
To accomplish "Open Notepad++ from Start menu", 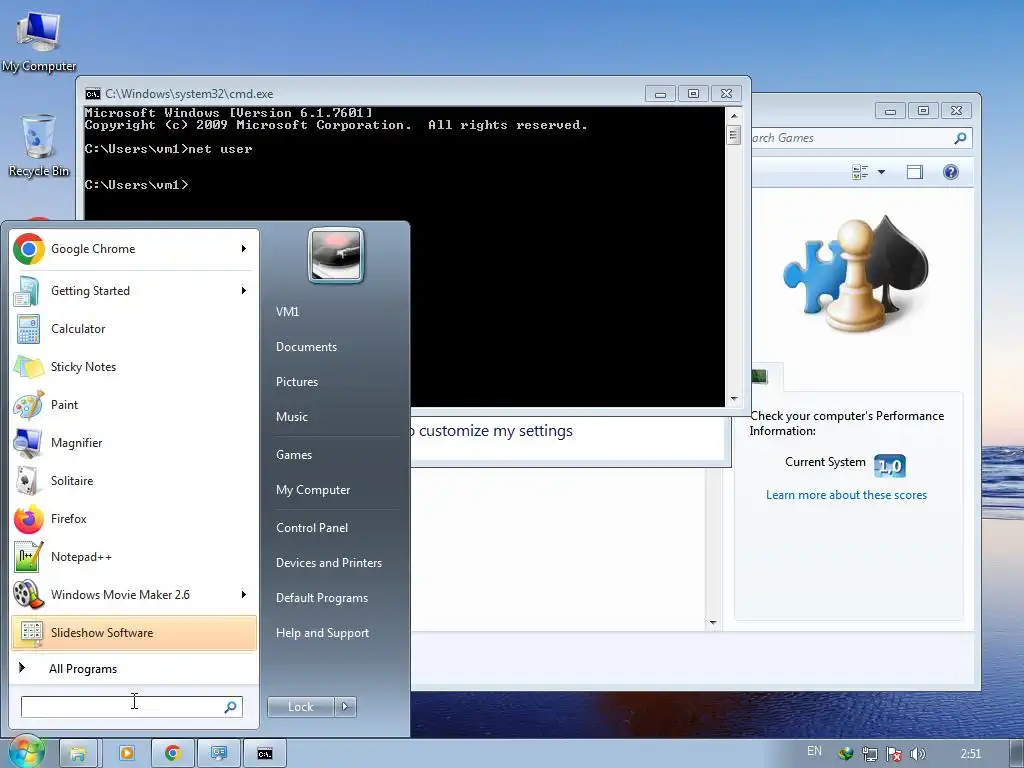I will 134,556.
